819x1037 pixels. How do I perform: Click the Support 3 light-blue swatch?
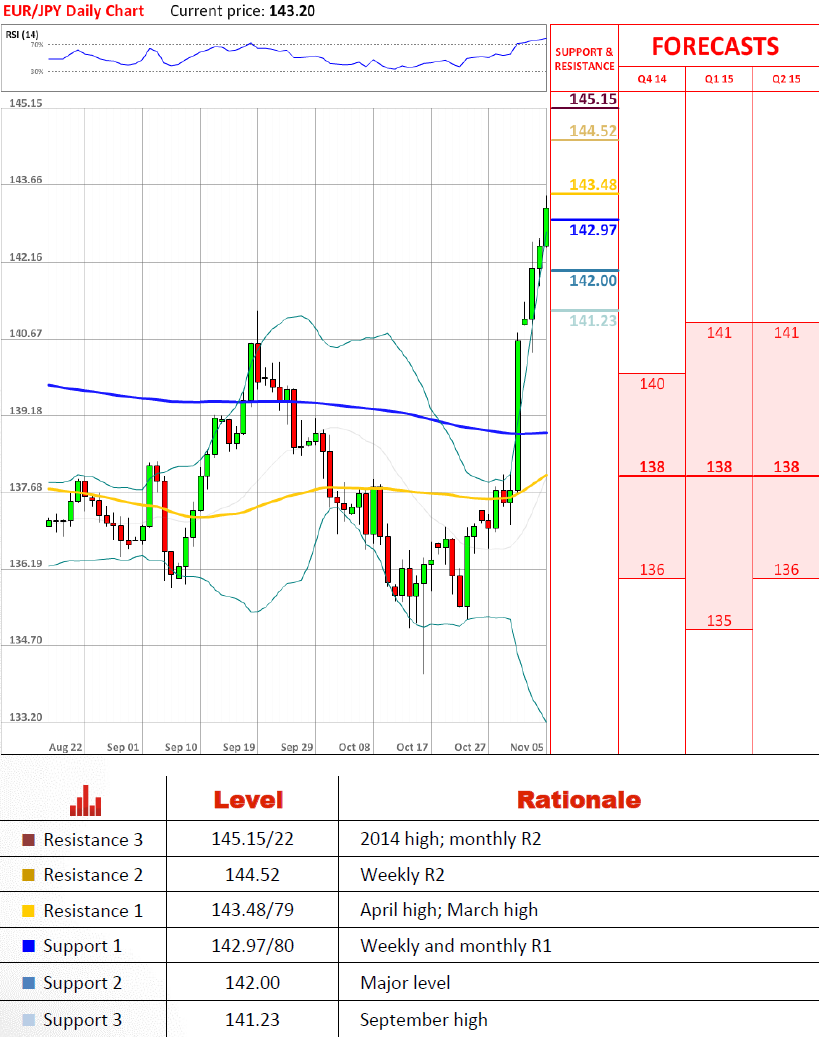click(x=28, y=1020)
